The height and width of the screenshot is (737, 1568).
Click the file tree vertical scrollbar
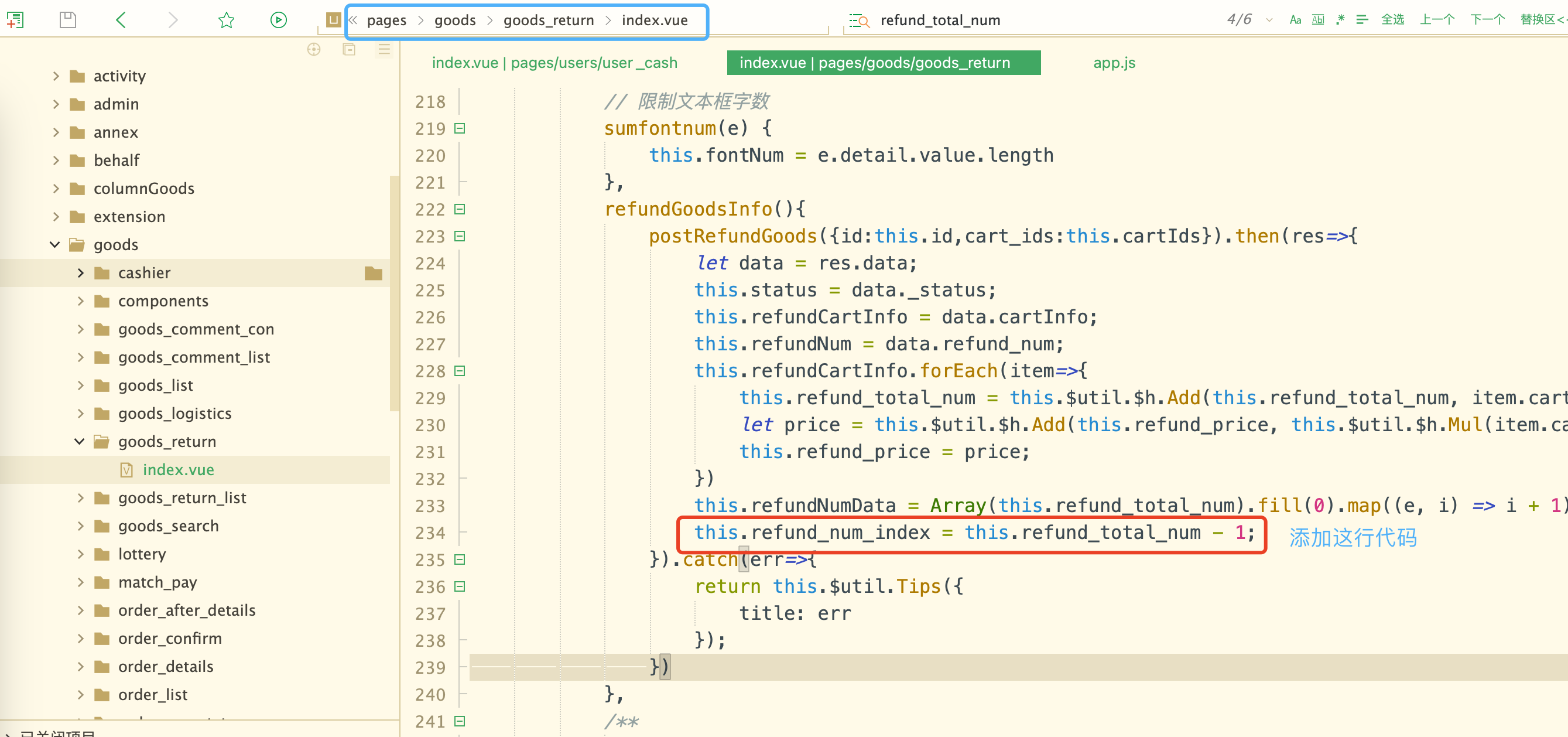click(x=395, y=292)
